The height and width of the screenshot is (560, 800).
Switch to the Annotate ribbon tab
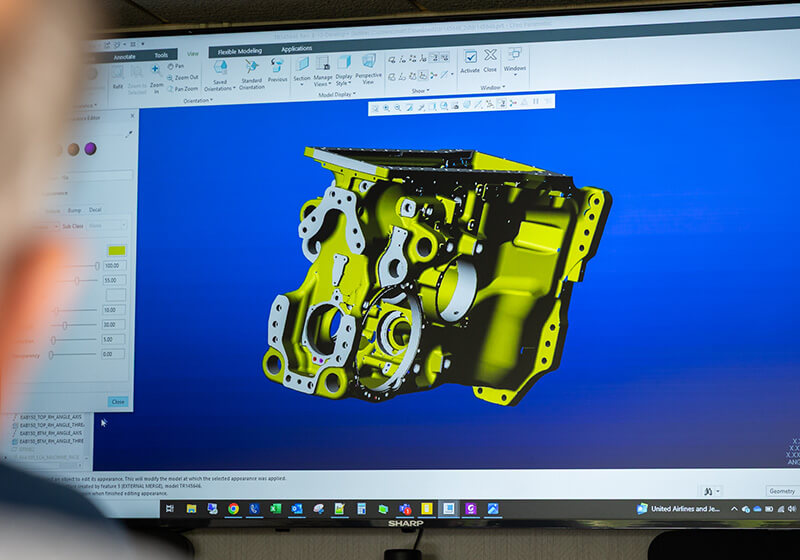point(124,57)
